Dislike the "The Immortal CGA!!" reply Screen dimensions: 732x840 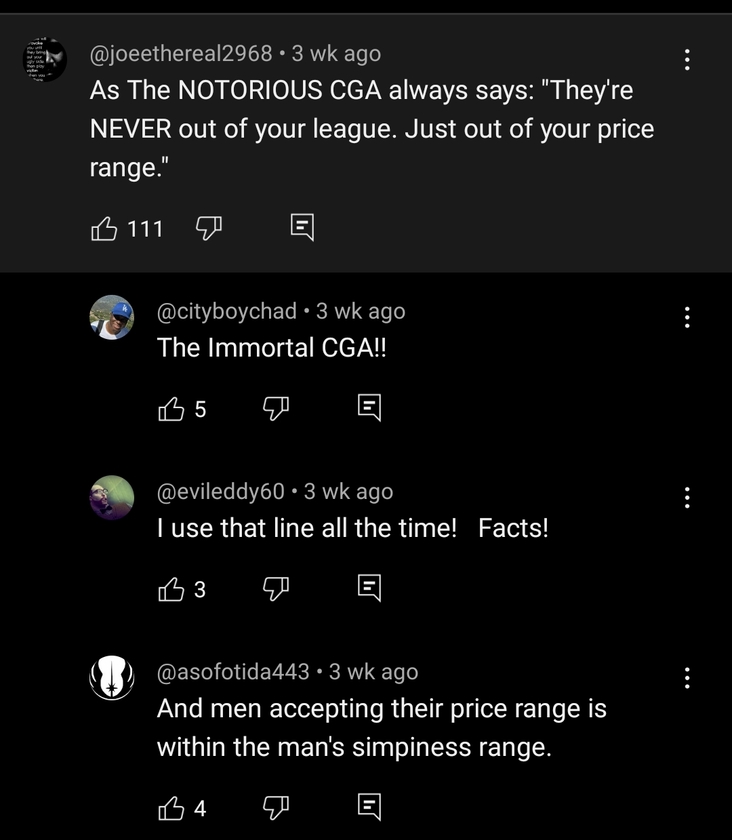tap(275, 407)
